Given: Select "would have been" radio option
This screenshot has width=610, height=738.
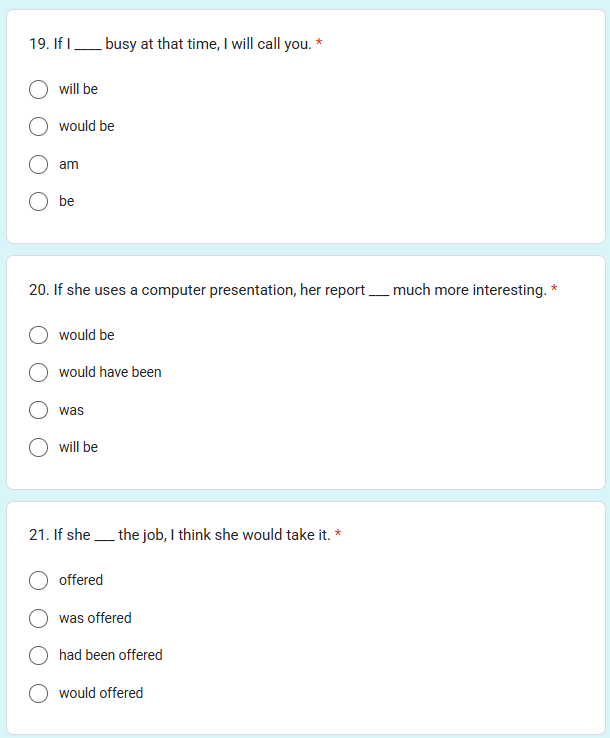Looking at the screenshot, I should click(x=38, y=372).
